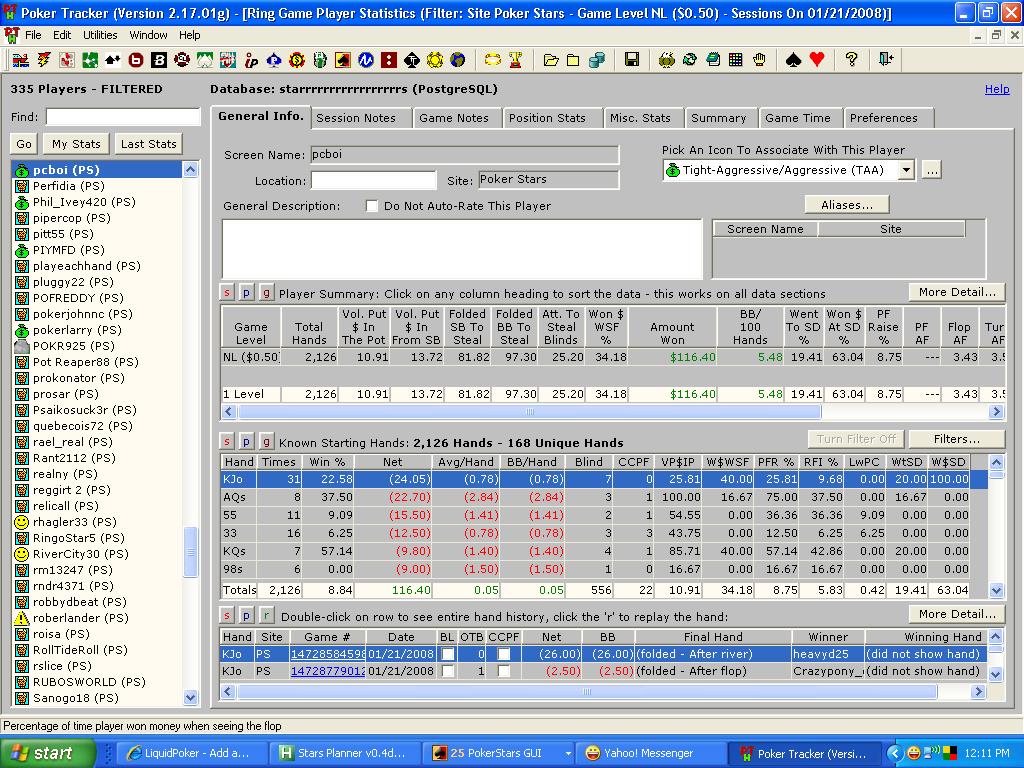Viewport: 1024px width, 768px height.
Task: Click the 'Filters...' button
Action: point(957,439)
